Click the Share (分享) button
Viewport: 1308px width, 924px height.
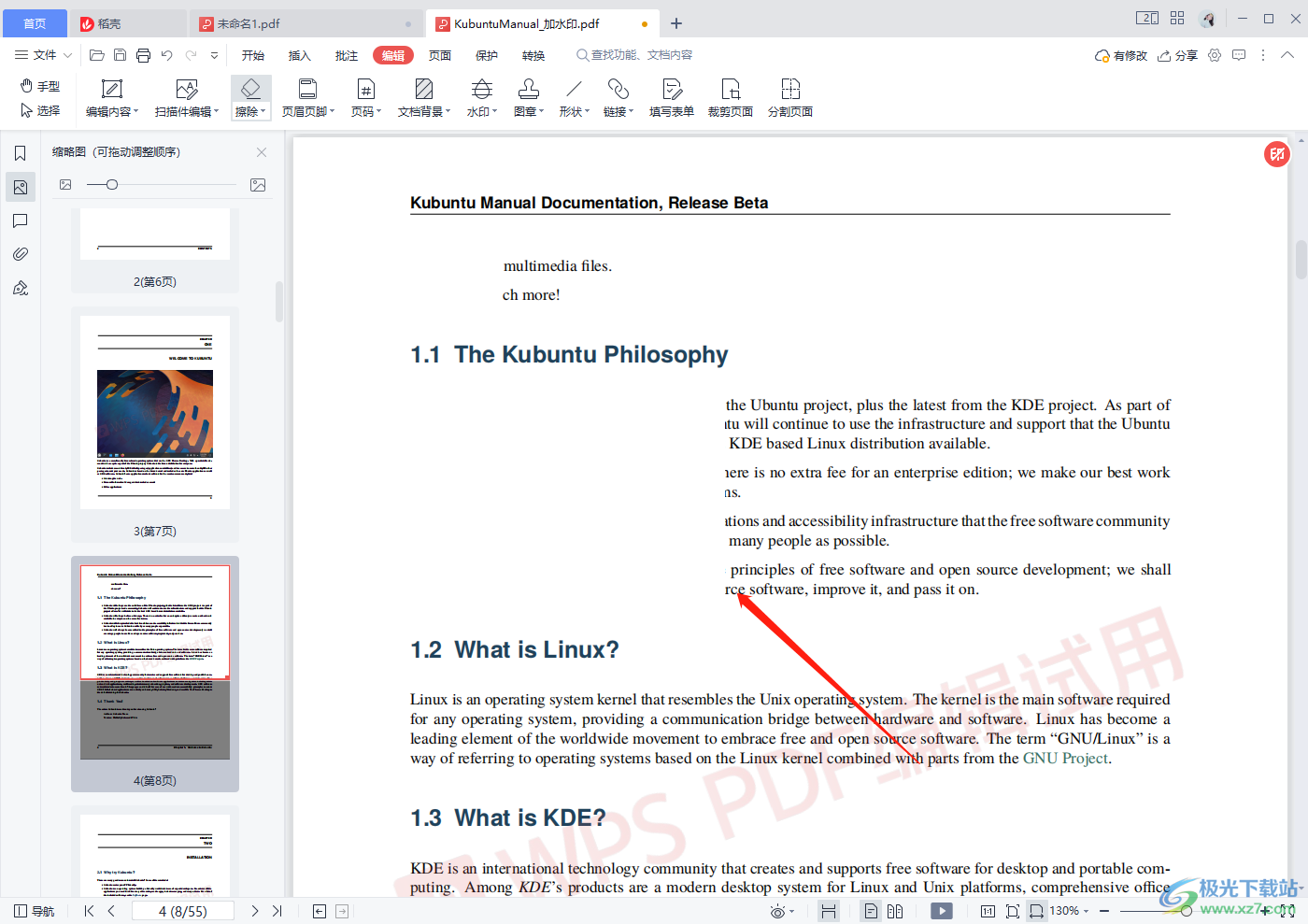click(x=1177, y=55)
